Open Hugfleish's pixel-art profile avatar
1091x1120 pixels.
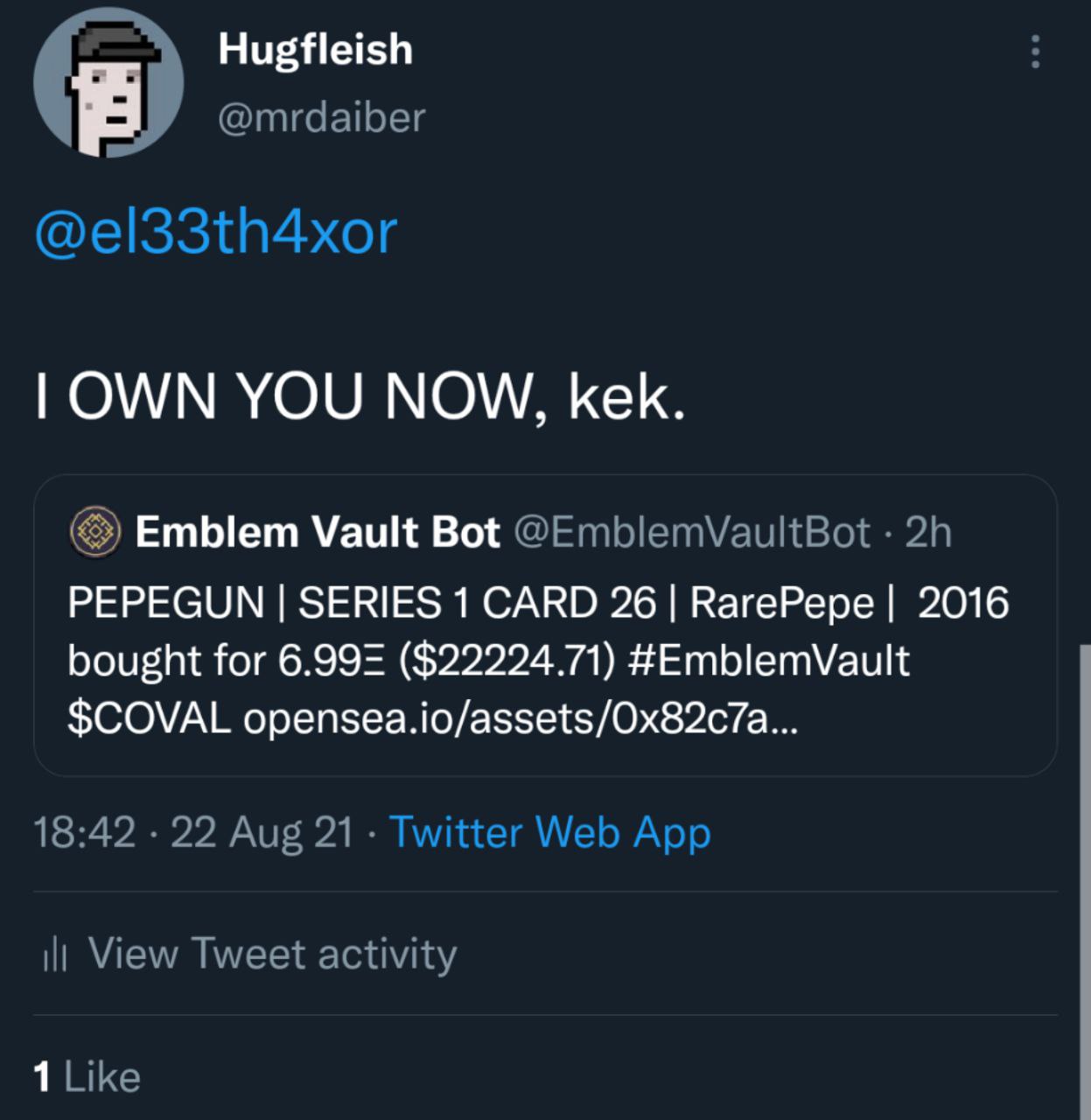click(108, 84)
